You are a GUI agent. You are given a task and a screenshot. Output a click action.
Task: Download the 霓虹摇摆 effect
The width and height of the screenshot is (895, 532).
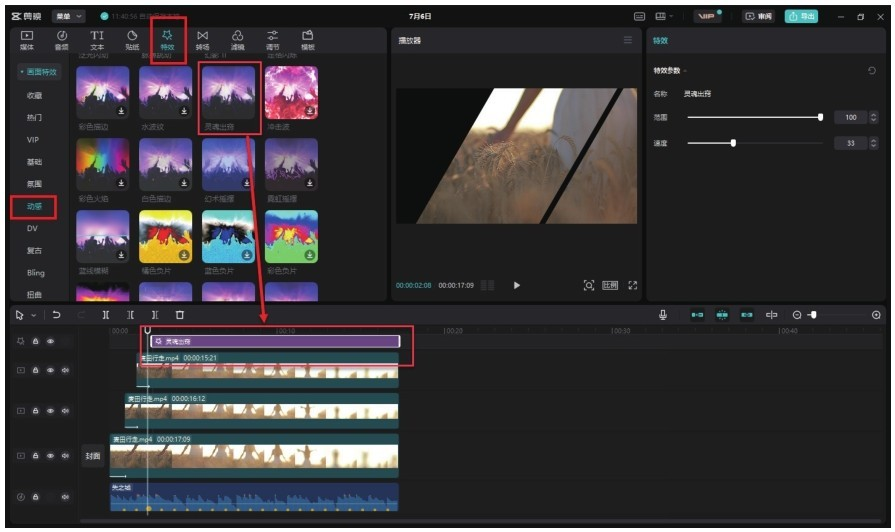tap(309, 183)
